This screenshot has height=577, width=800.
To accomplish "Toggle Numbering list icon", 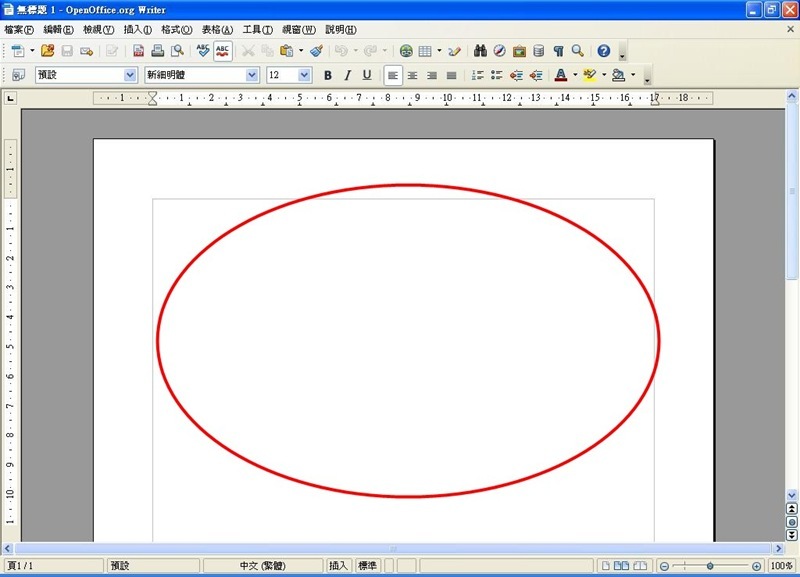I will click(x=478, y=75).
